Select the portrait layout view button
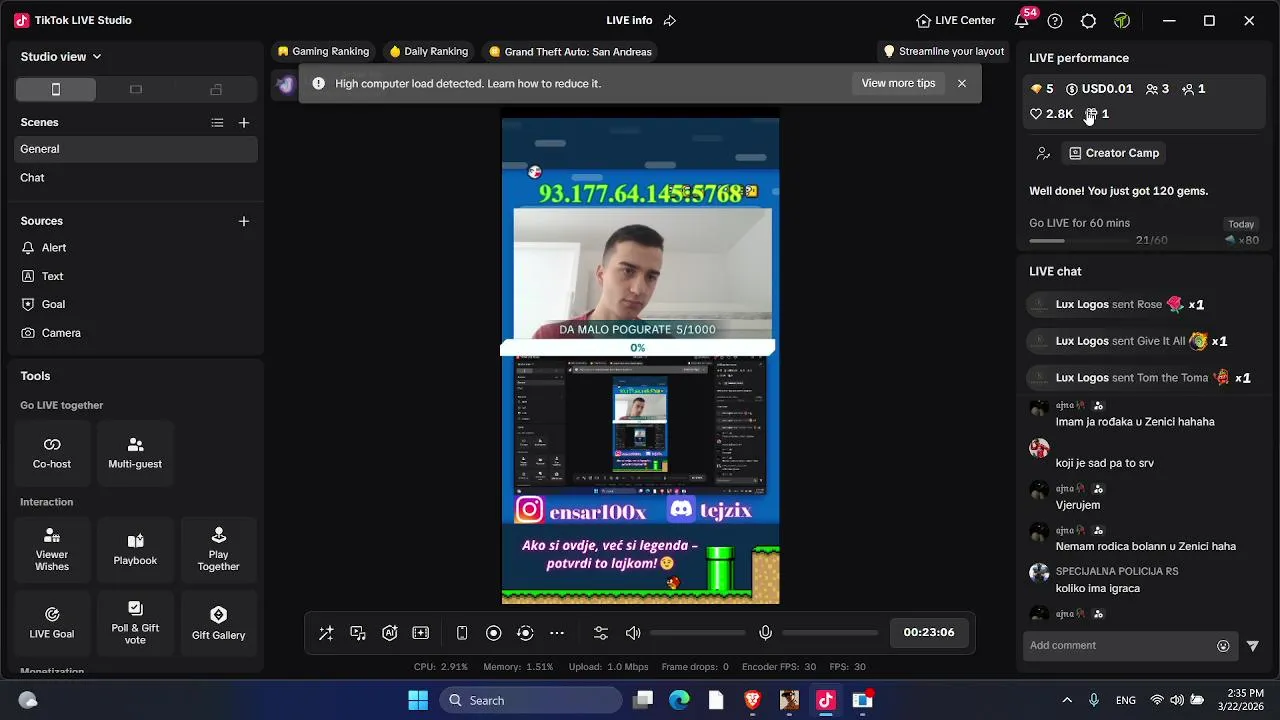 (x=56, y=90)
